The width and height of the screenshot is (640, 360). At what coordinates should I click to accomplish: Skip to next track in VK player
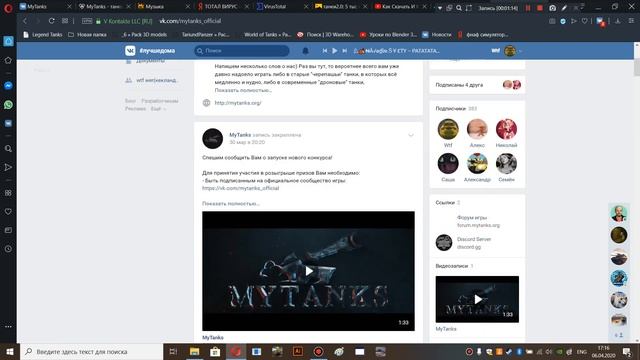click(x=344, y=51)
